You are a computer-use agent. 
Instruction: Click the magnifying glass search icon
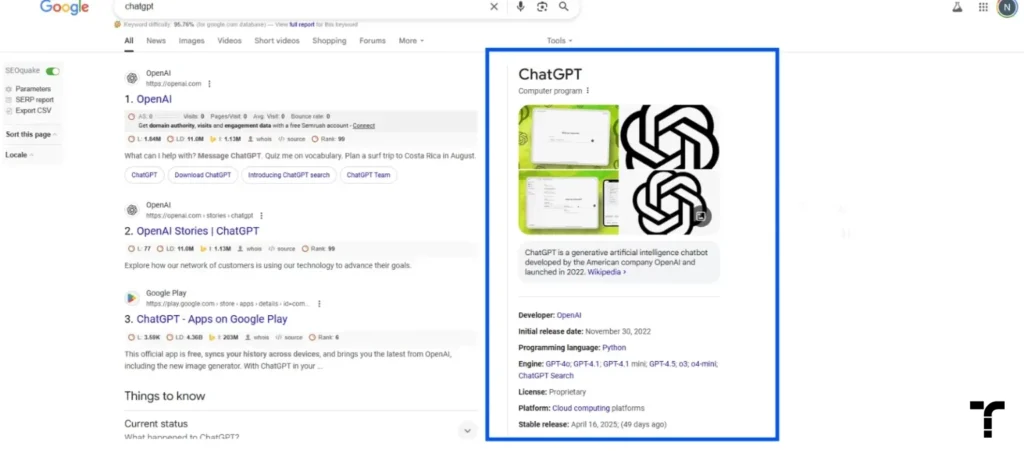[564, 7]
